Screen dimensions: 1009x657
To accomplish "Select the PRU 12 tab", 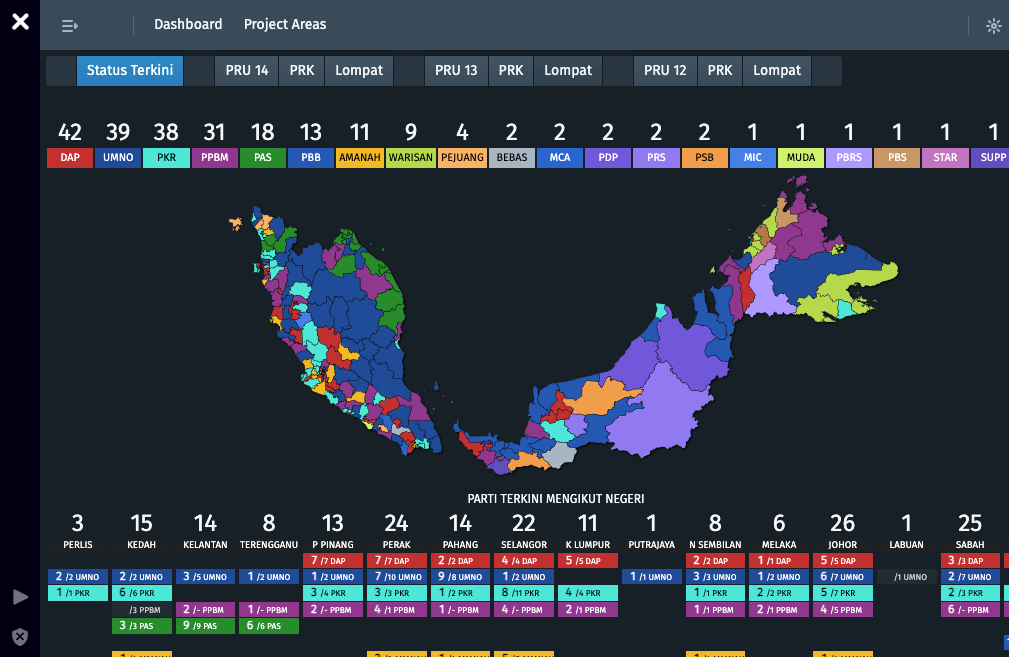I will point(665,71).
